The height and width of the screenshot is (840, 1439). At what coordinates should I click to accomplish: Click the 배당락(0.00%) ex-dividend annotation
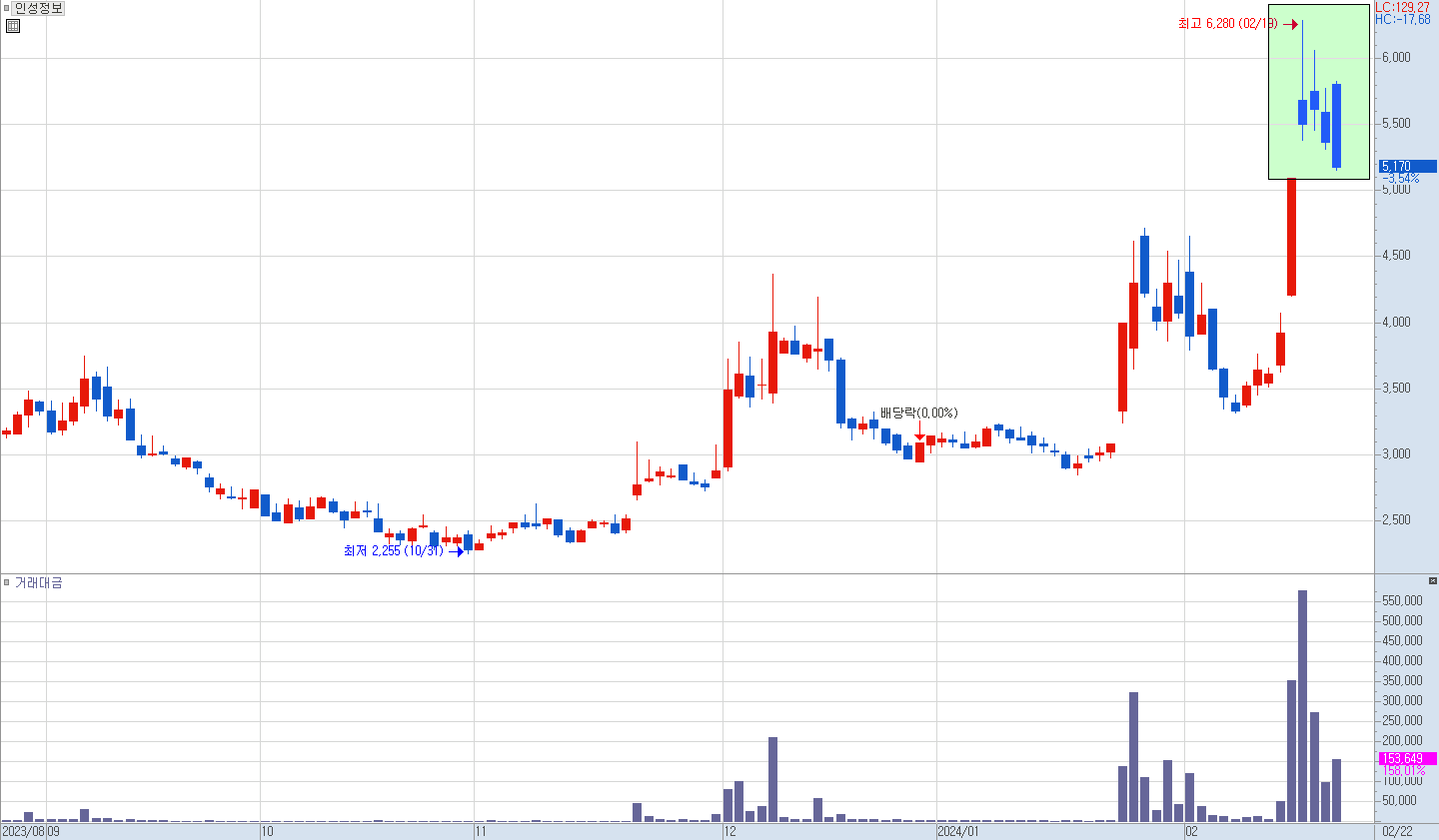pos(918,413)
